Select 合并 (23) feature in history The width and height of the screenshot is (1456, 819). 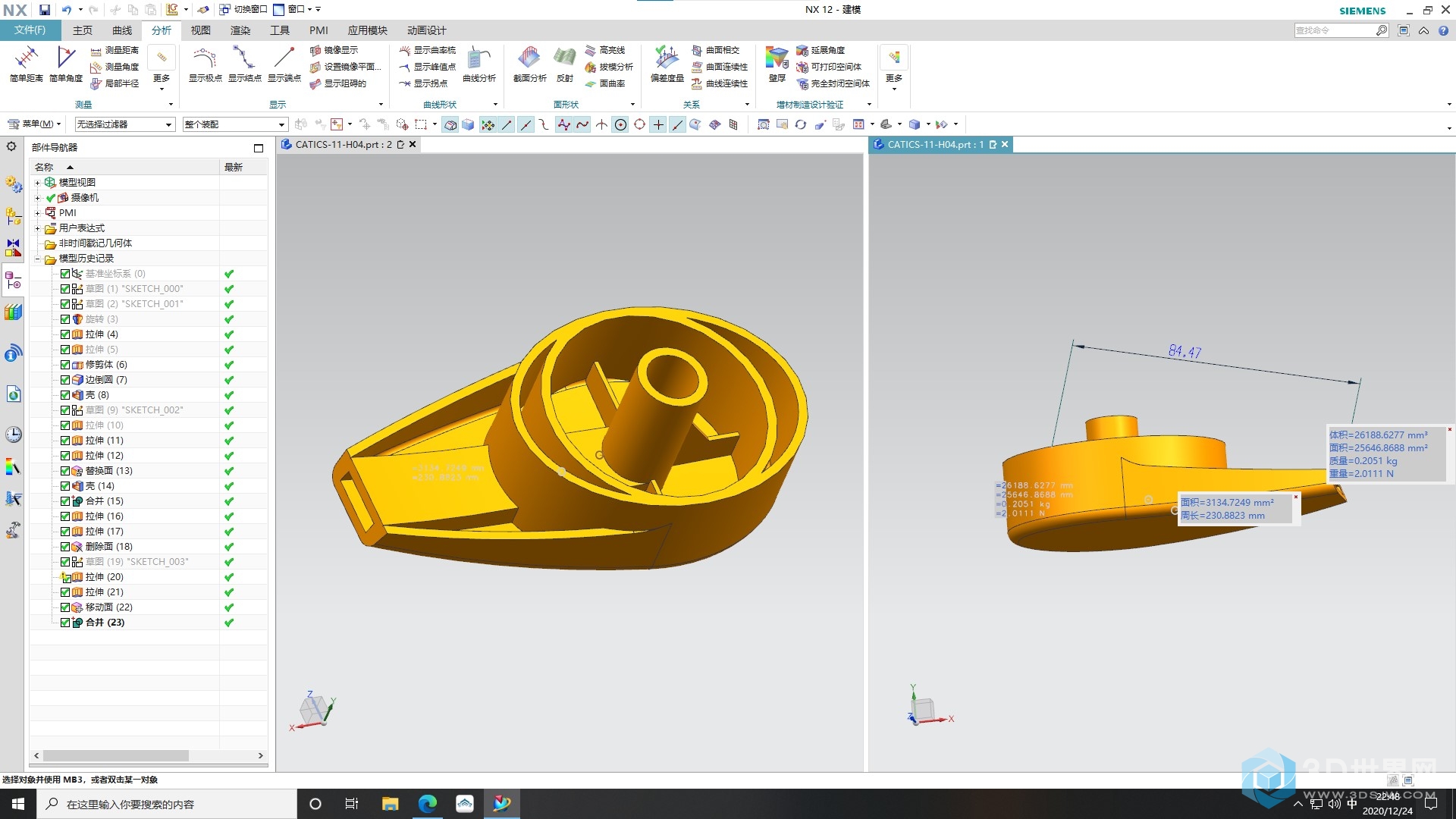pos(105,623)
